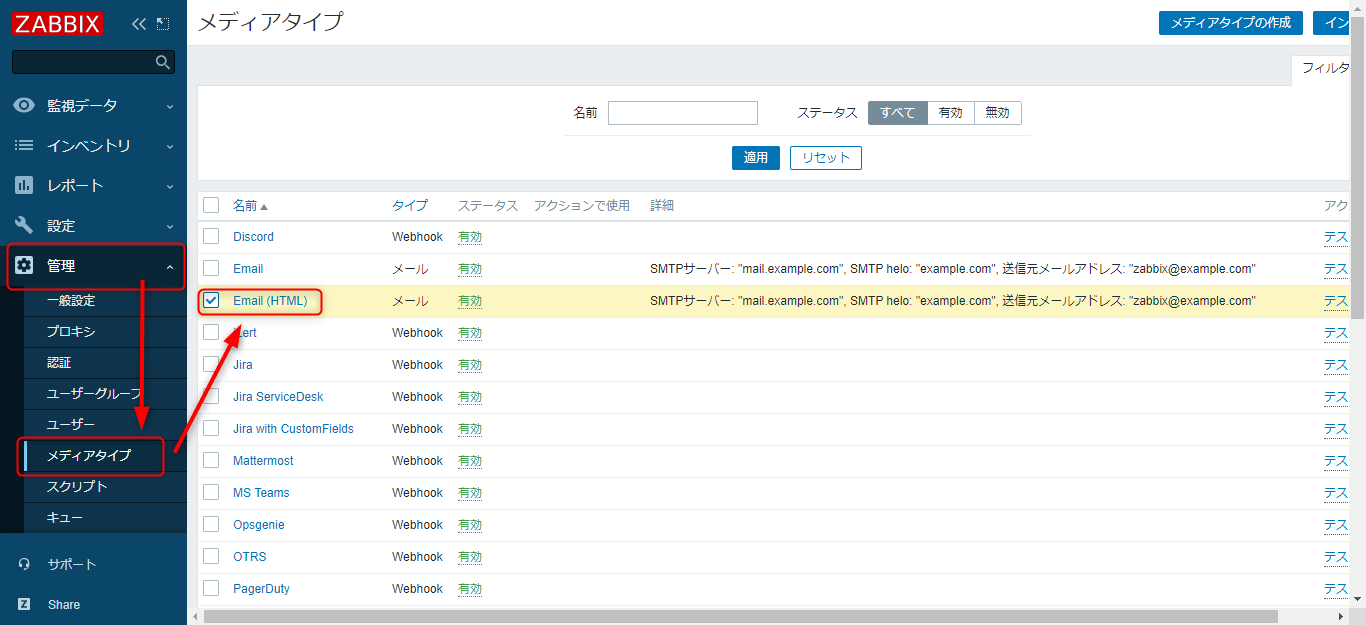Click the リセット button
Screen dimensions: 1366x625
[x=826, y=157]
